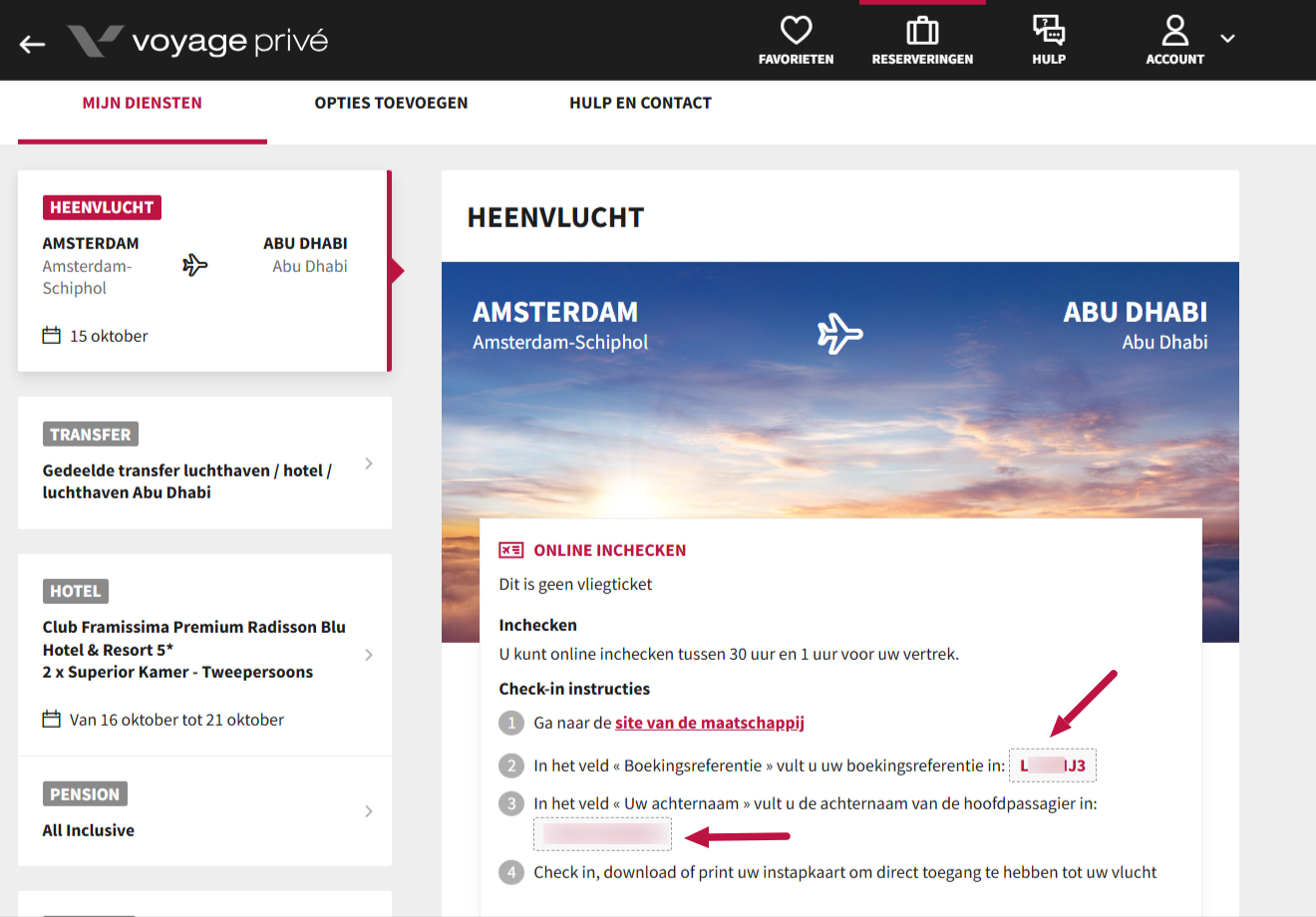Screen dimensions: 1316x917
Task: Switch to Hulp en Contact tab
Action: click(640, 103)
